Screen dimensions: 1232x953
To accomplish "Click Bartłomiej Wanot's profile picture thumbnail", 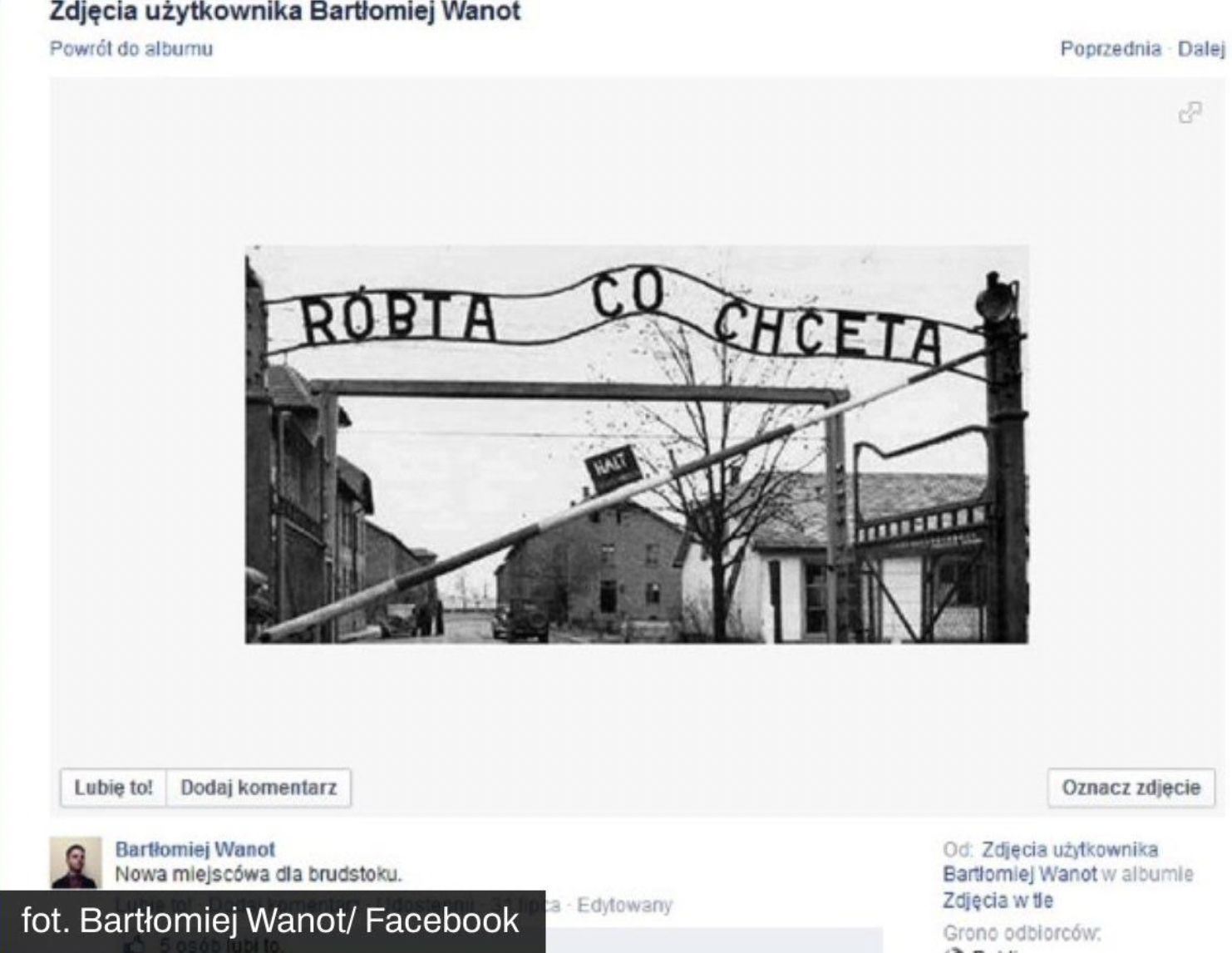I will [x=76, y=863].
